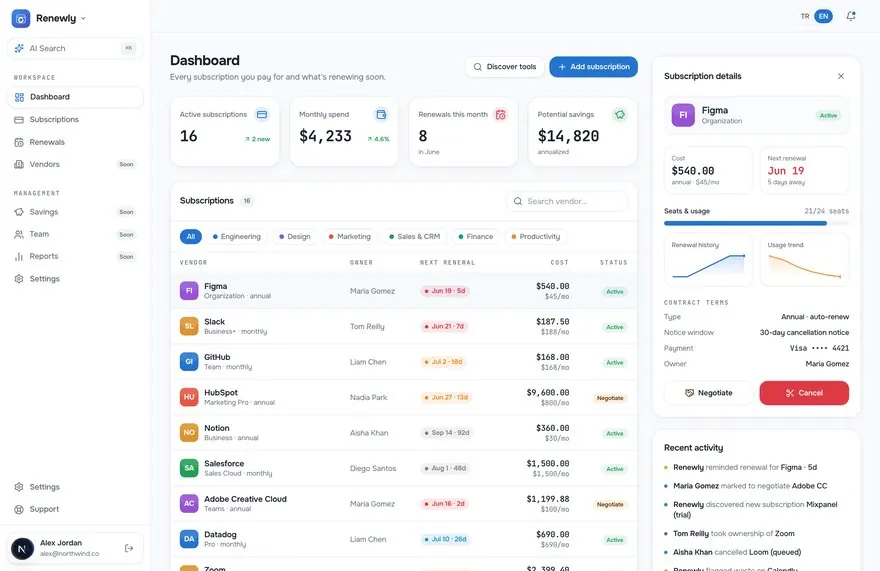Screen dimensions: 880x571
Task: Filter by Marketing category
Action: point(350,236)
